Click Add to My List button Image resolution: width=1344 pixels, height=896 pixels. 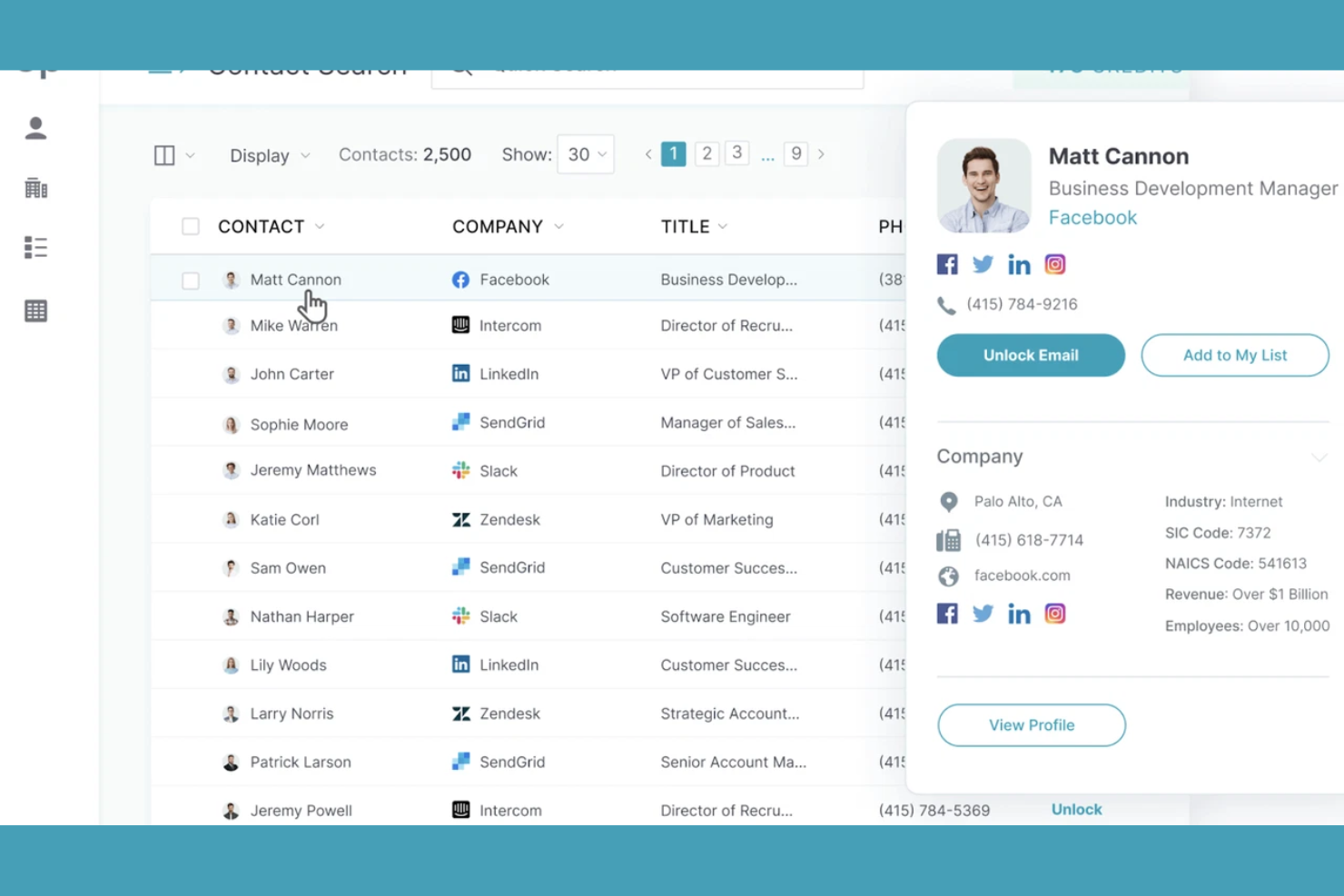point(1235,355)
